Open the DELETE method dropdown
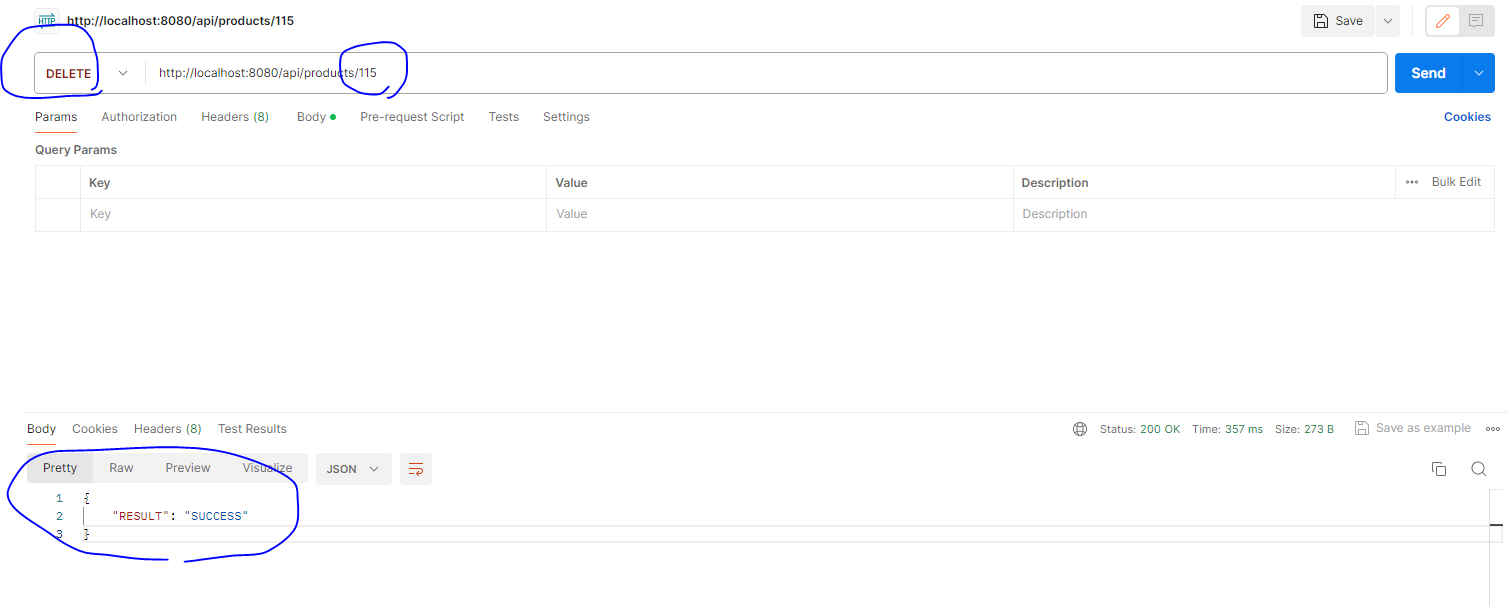This screenshot has height=606, width=1509. pyautogui.click(x=88, y=73)
